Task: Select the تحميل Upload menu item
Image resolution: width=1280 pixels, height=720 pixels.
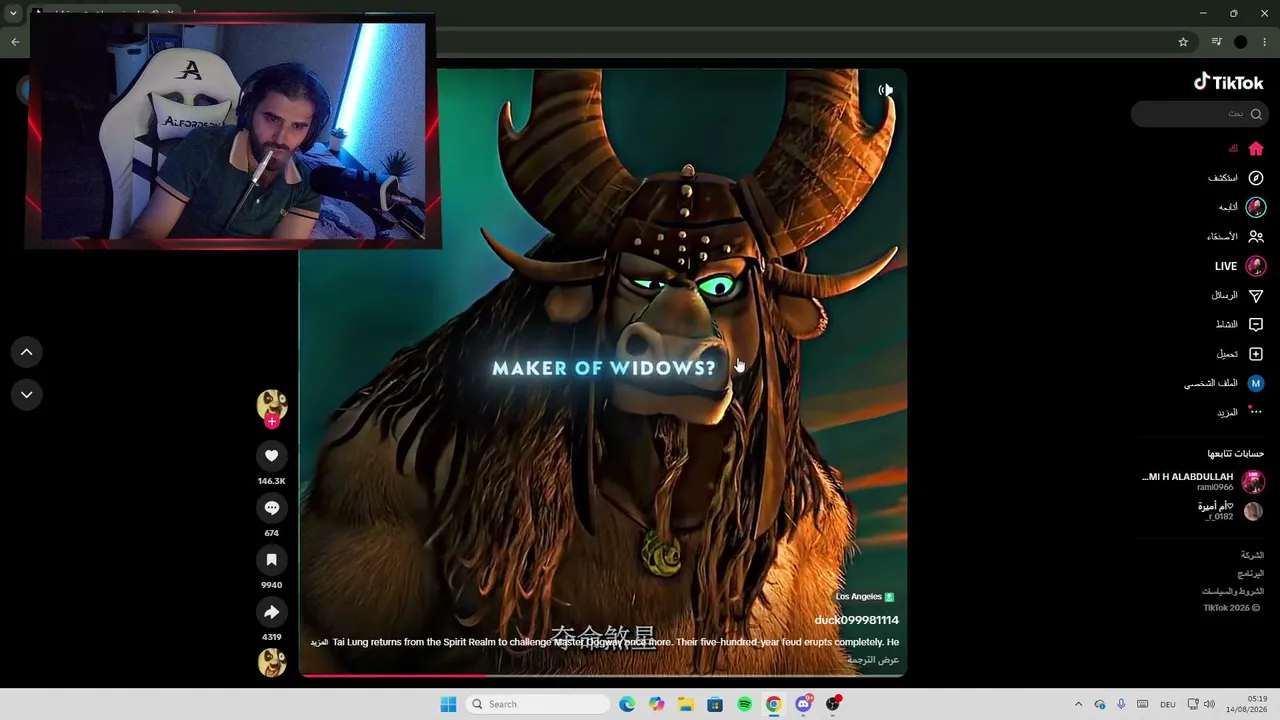Action: click(x=1227, y=354)
